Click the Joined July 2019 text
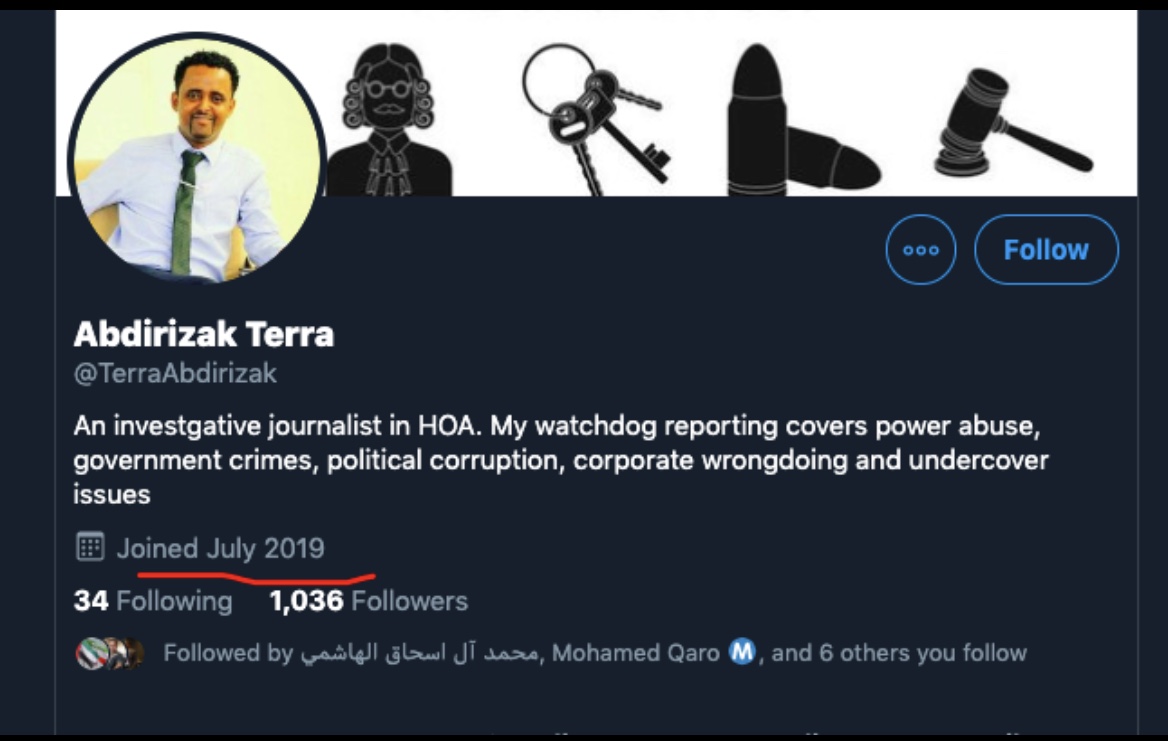This screenshot has width=1168, height=741. pos(220,548)
